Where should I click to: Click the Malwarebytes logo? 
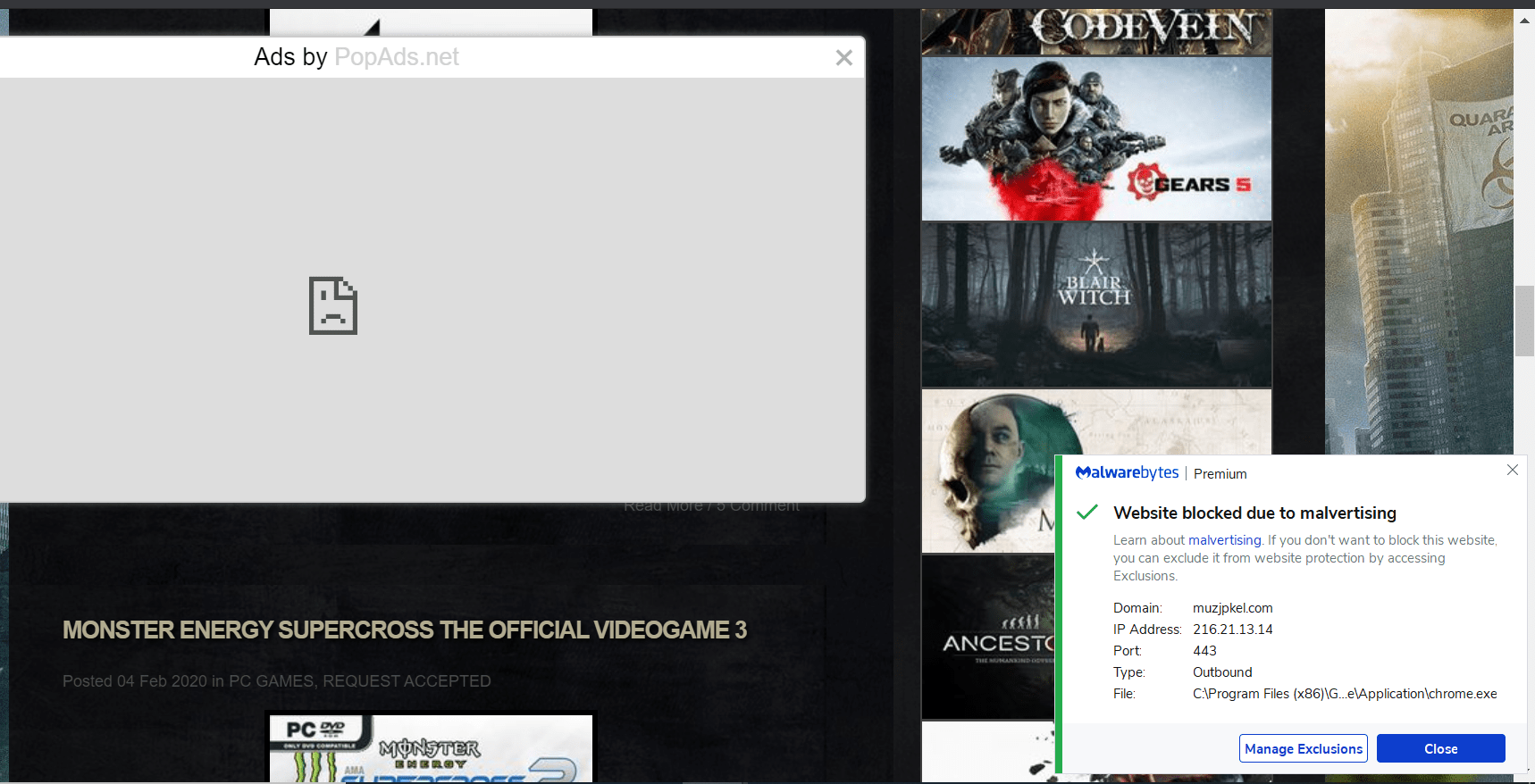coord(1127,473)
